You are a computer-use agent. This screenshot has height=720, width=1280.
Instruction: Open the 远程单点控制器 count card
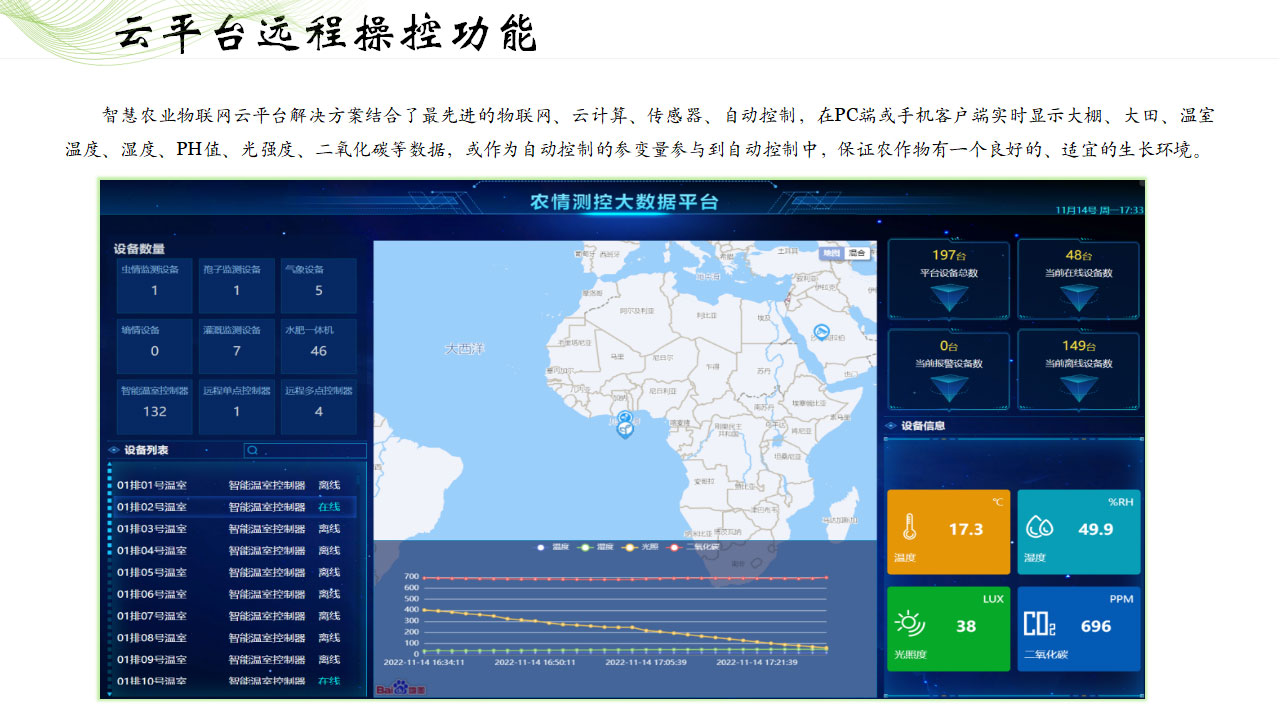pyautogui.click(x=237, y=407)
